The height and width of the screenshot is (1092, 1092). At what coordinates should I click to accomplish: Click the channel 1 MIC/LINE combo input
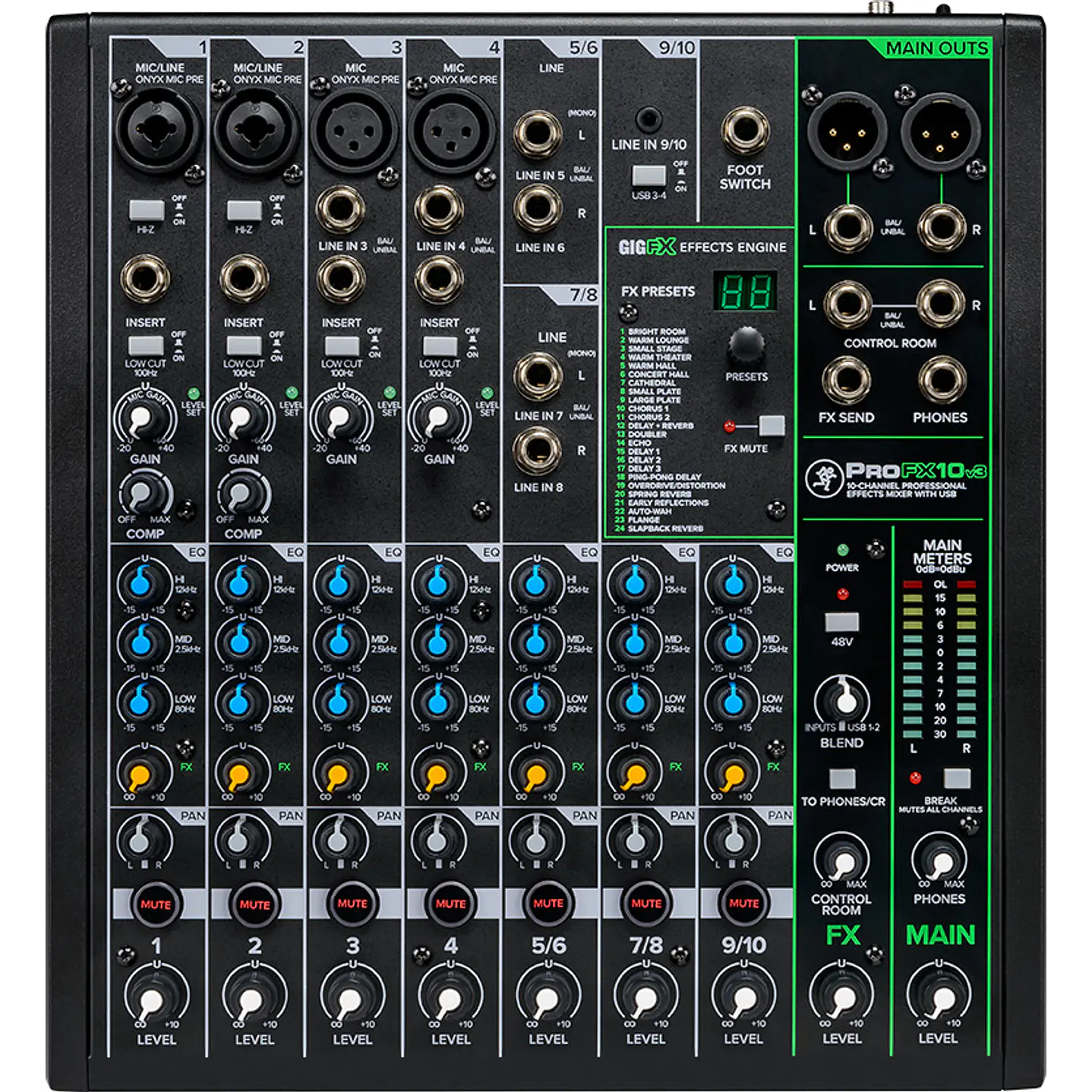tap(158, 129)
